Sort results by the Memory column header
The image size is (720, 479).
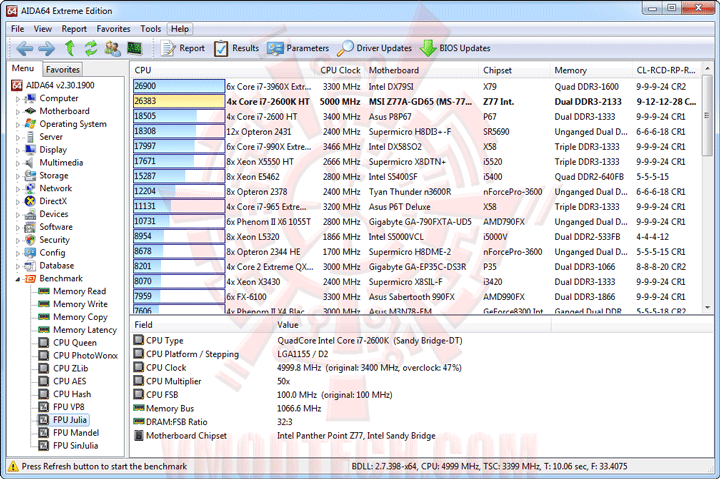click(x=591, y=70)
